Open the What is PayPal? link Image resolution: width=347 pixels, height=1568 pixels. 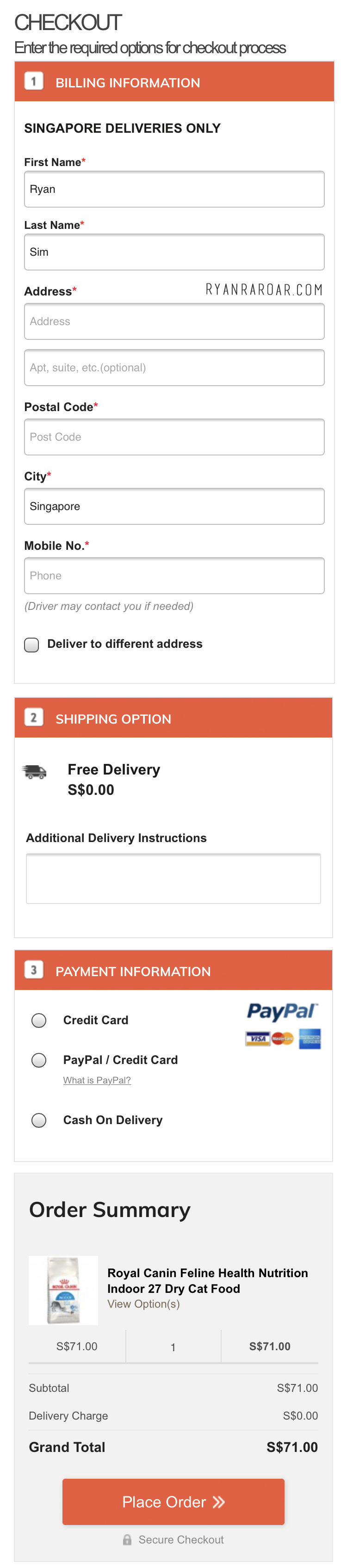coord(97,1080)
